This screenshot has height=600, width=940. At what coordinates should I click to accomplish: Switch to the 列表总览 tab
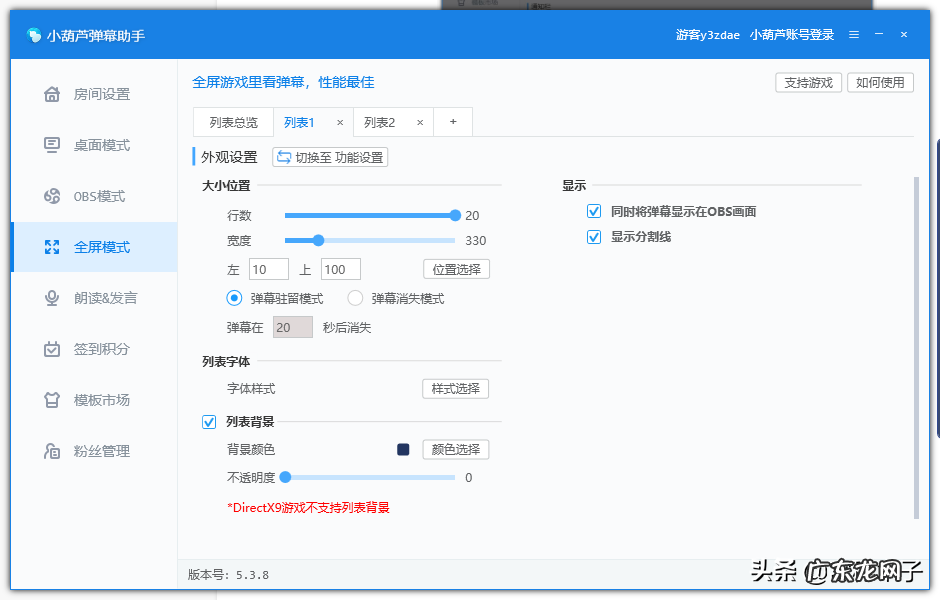click(233, 121)
